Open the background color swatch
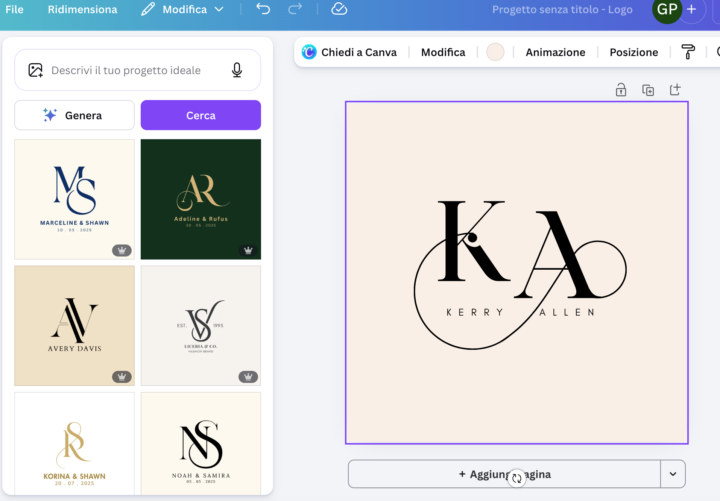 pyautogui.click(x=495, y=52)
